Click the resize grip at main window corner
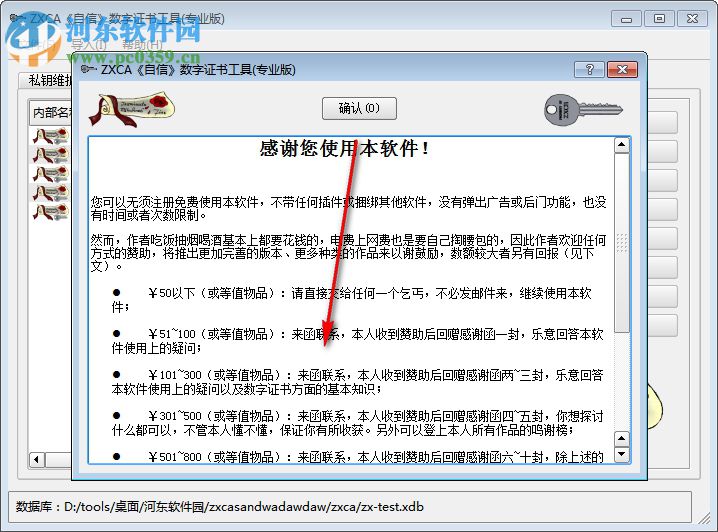The image size is (718, 532). [703, 517]
